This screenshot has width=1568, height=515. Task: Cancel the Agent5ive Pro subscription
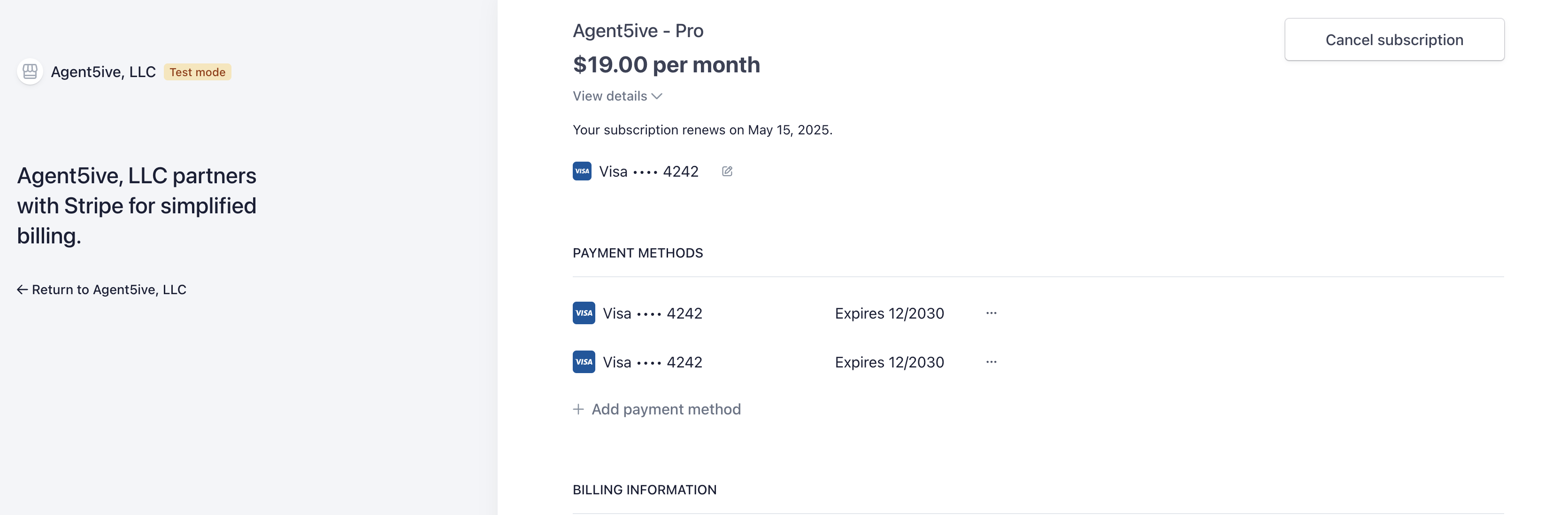(x=1394, y=39)
